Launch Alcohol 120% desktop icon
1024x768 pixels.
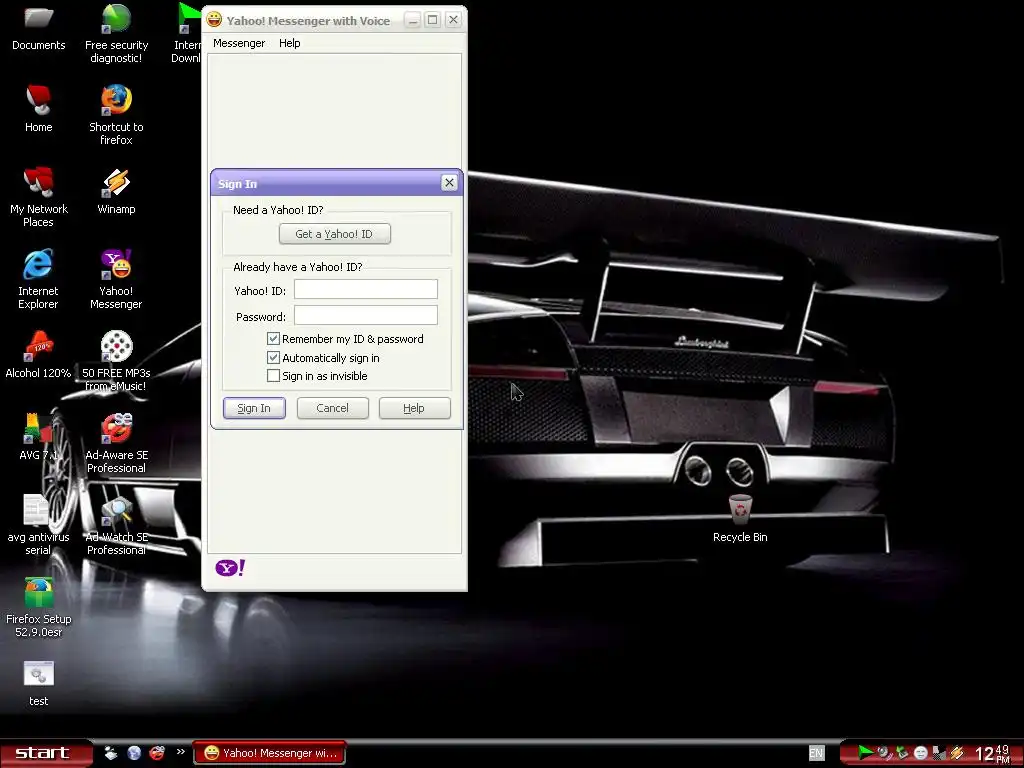(39, 355)
